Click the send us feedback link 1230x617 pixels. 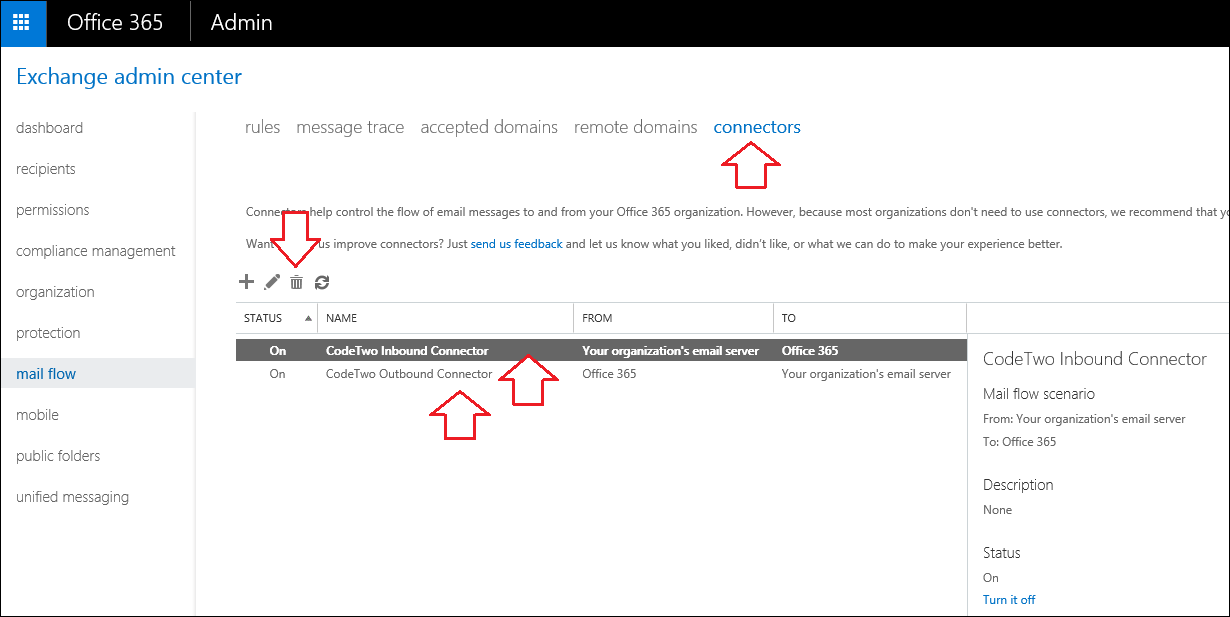[x=516, y=244]
